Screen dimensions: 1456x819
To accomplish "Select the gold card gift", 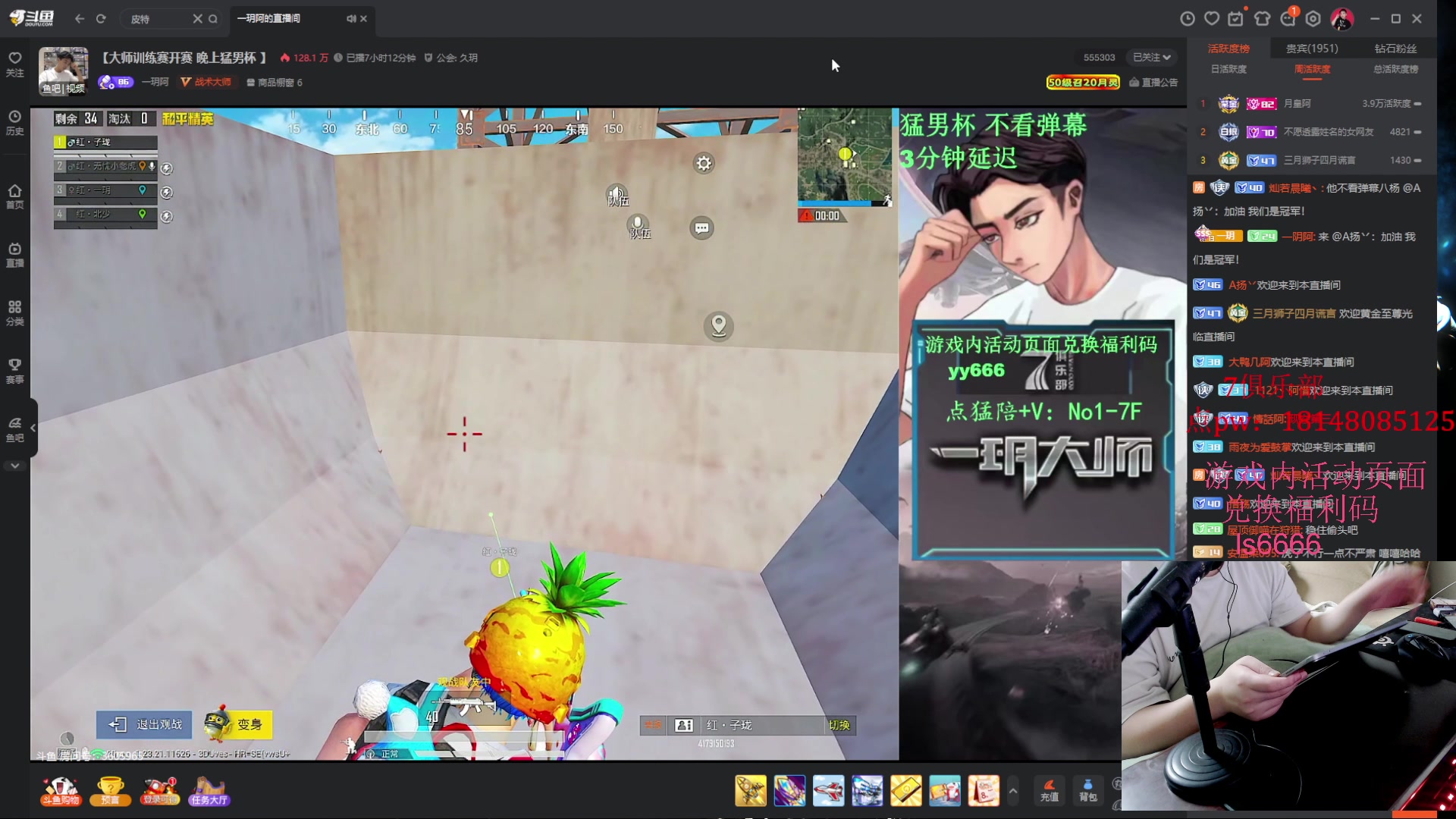I will [905, 791].
